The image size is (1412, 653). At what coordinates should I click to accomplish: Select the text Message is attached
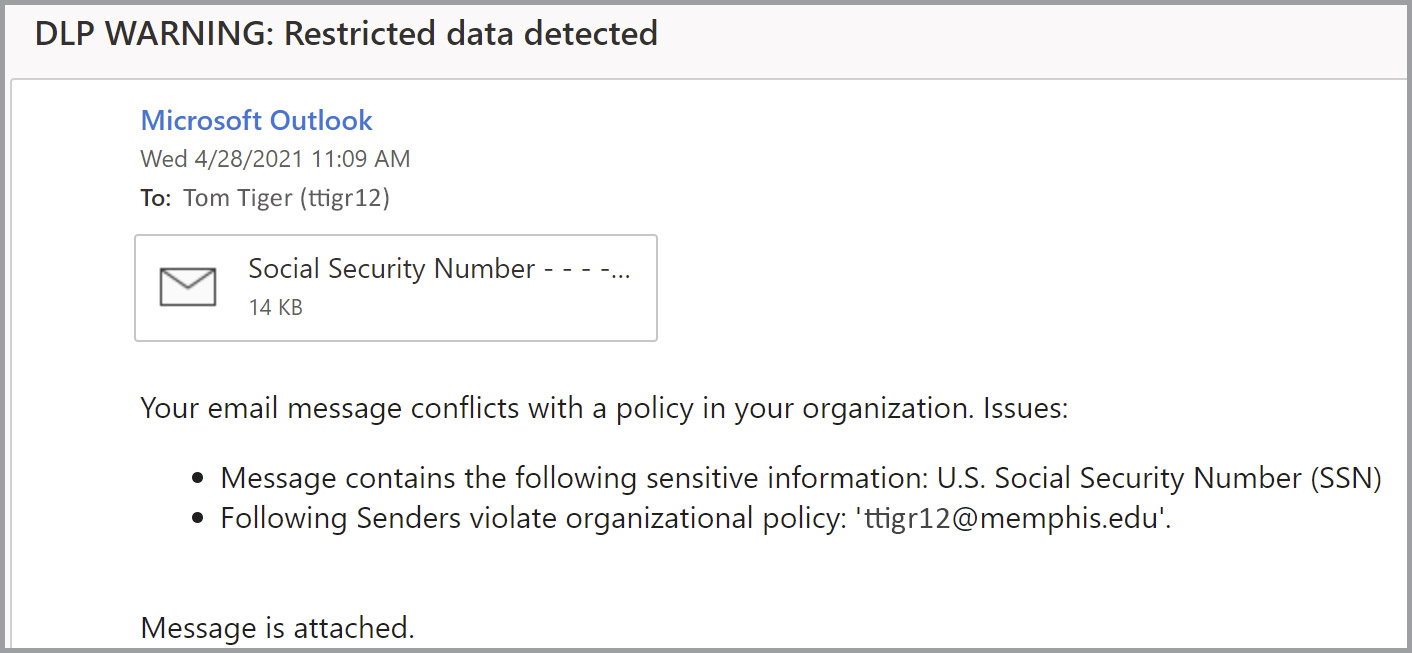coord(275,628)
